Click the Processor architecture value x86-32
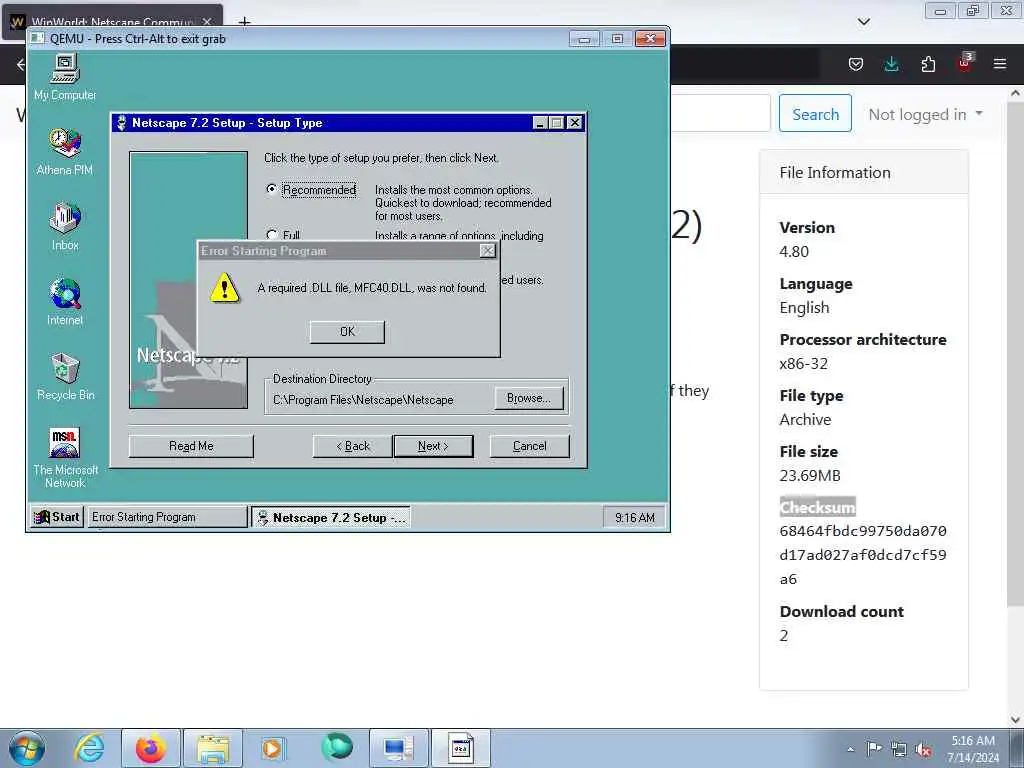This screenshot has height=768, width=1024. [x=803, y=364]
